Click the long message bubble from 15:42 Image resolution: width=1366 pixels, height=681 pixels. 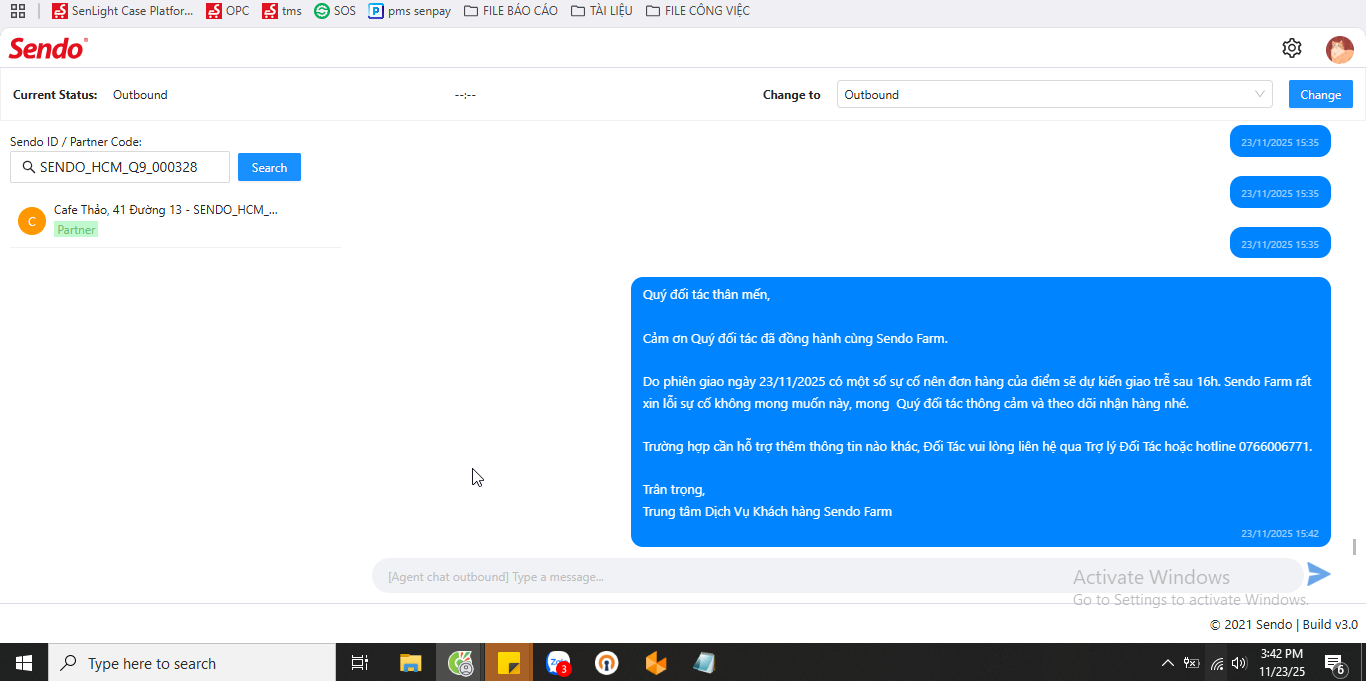[x=980, y=412]
